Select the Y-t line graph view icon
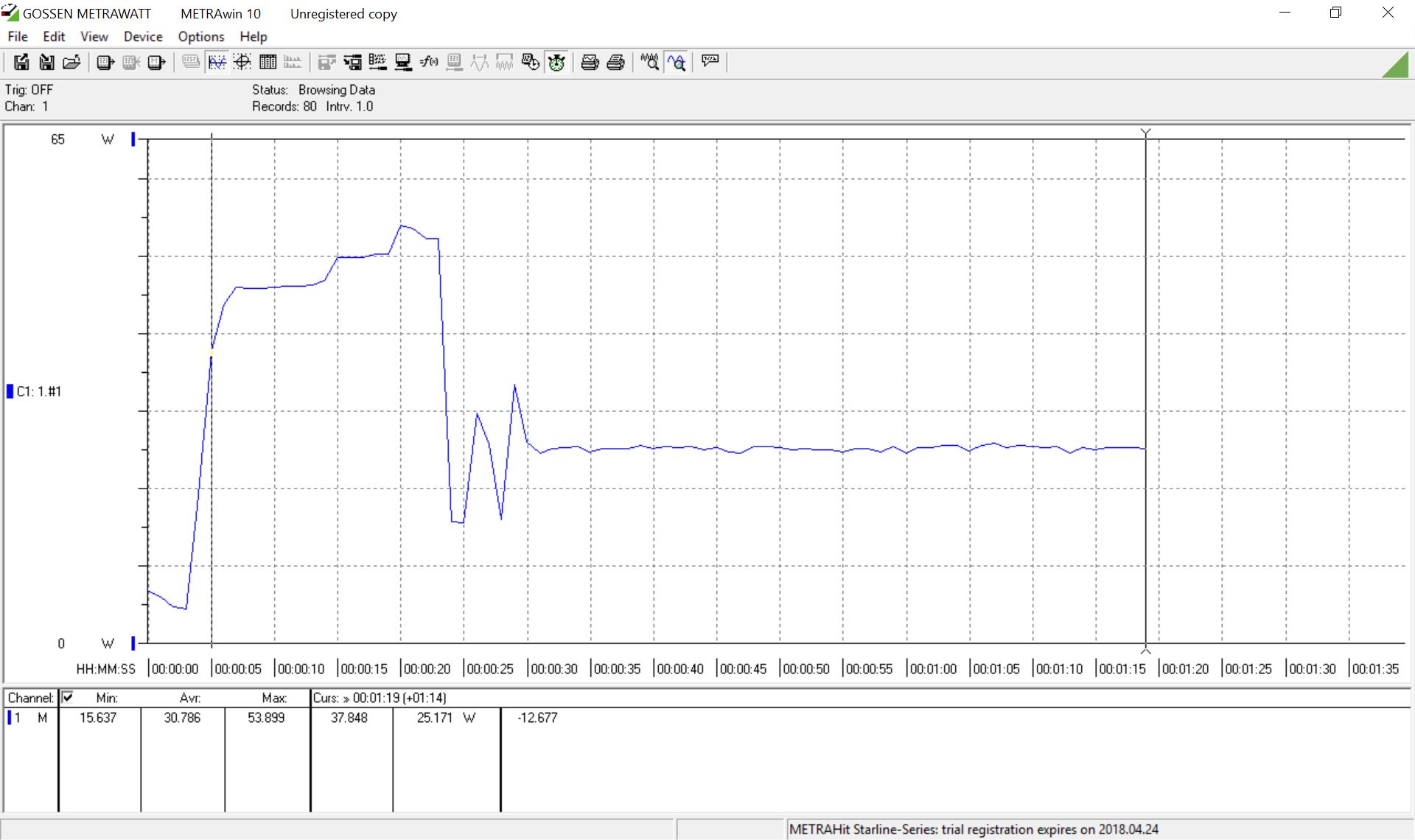 click(x=217, y=63)
